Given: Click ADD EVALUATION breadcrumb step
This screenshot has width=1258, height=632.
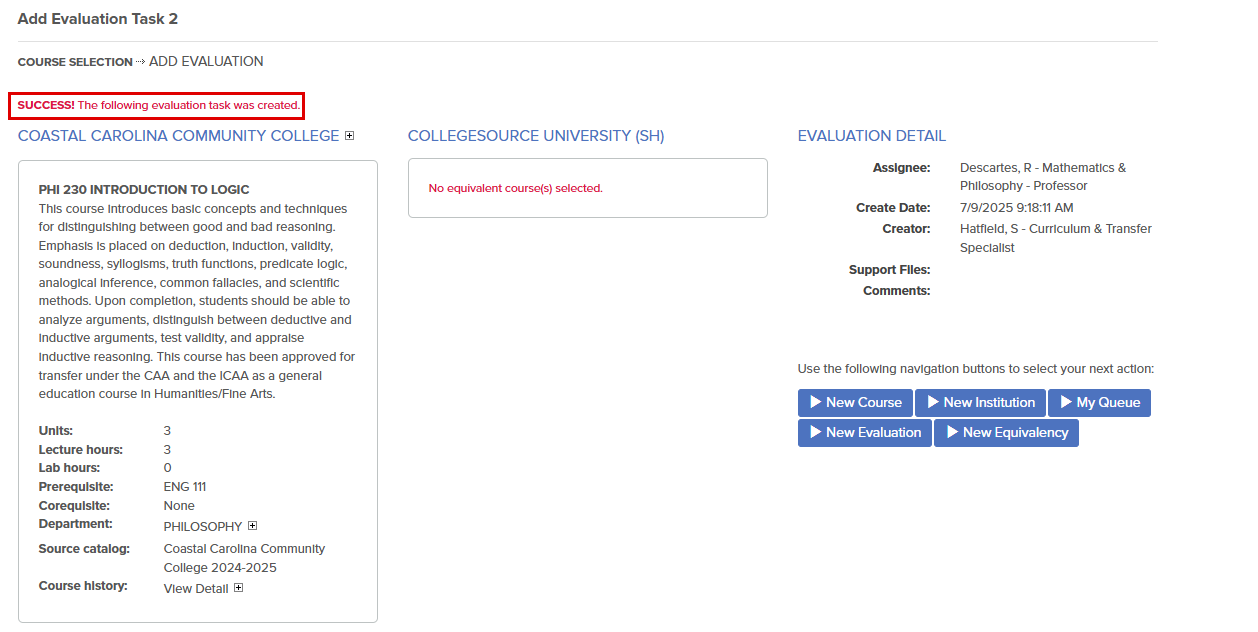Looking at the screenshot, I should coord(206,62).
